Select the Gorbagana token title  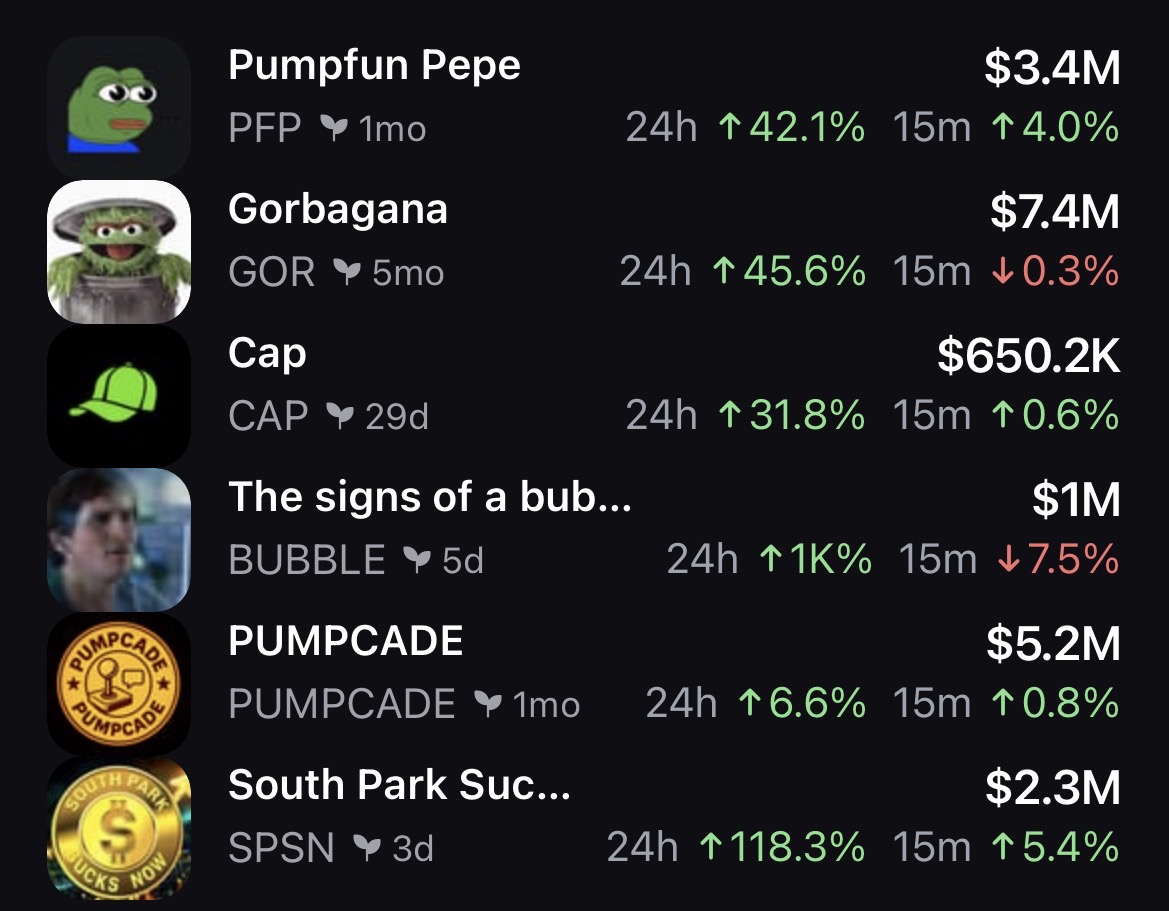337,210
